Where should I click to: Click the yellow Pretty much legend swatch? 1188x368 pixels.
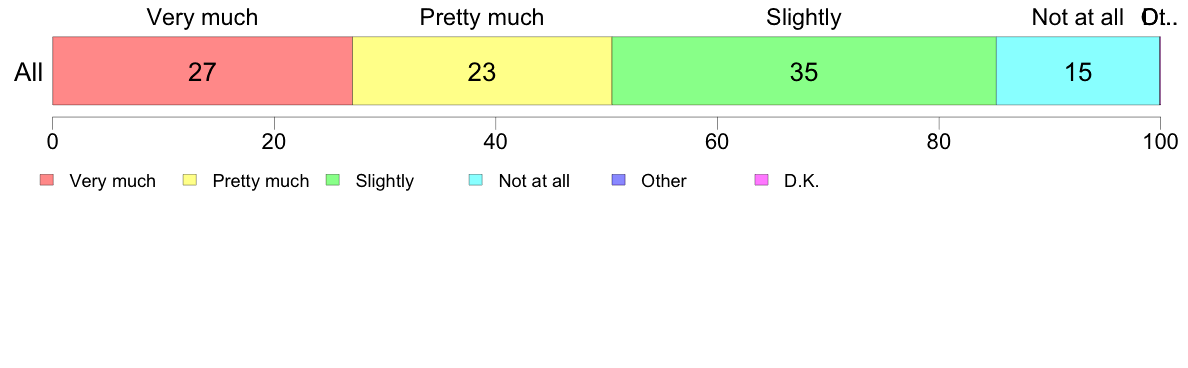190,180
